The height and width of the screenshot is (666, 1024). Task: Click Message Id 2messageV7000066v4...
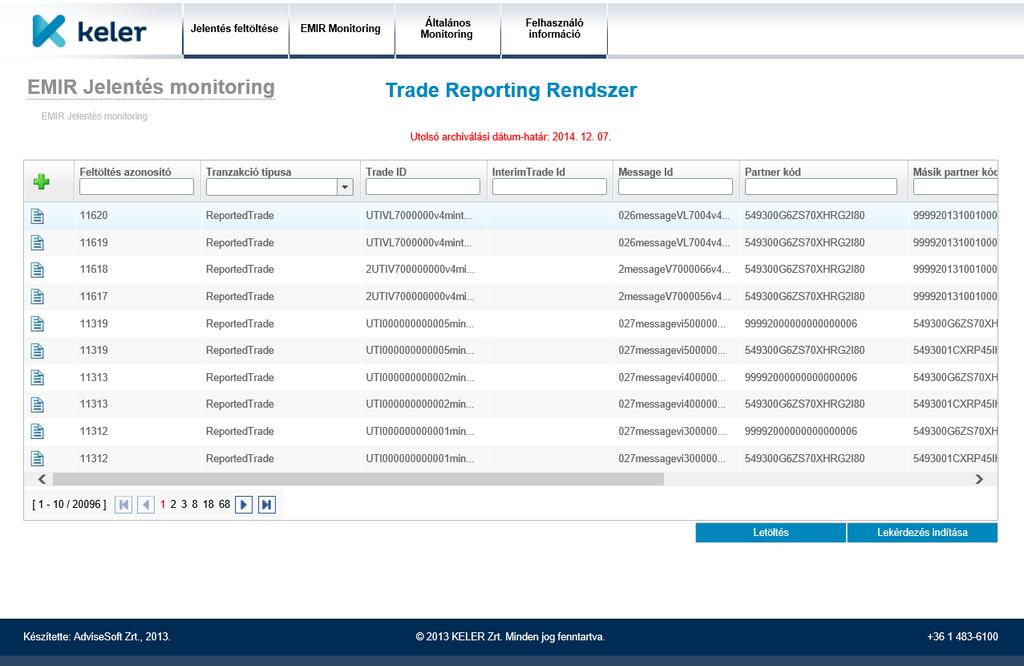[675, 270]
